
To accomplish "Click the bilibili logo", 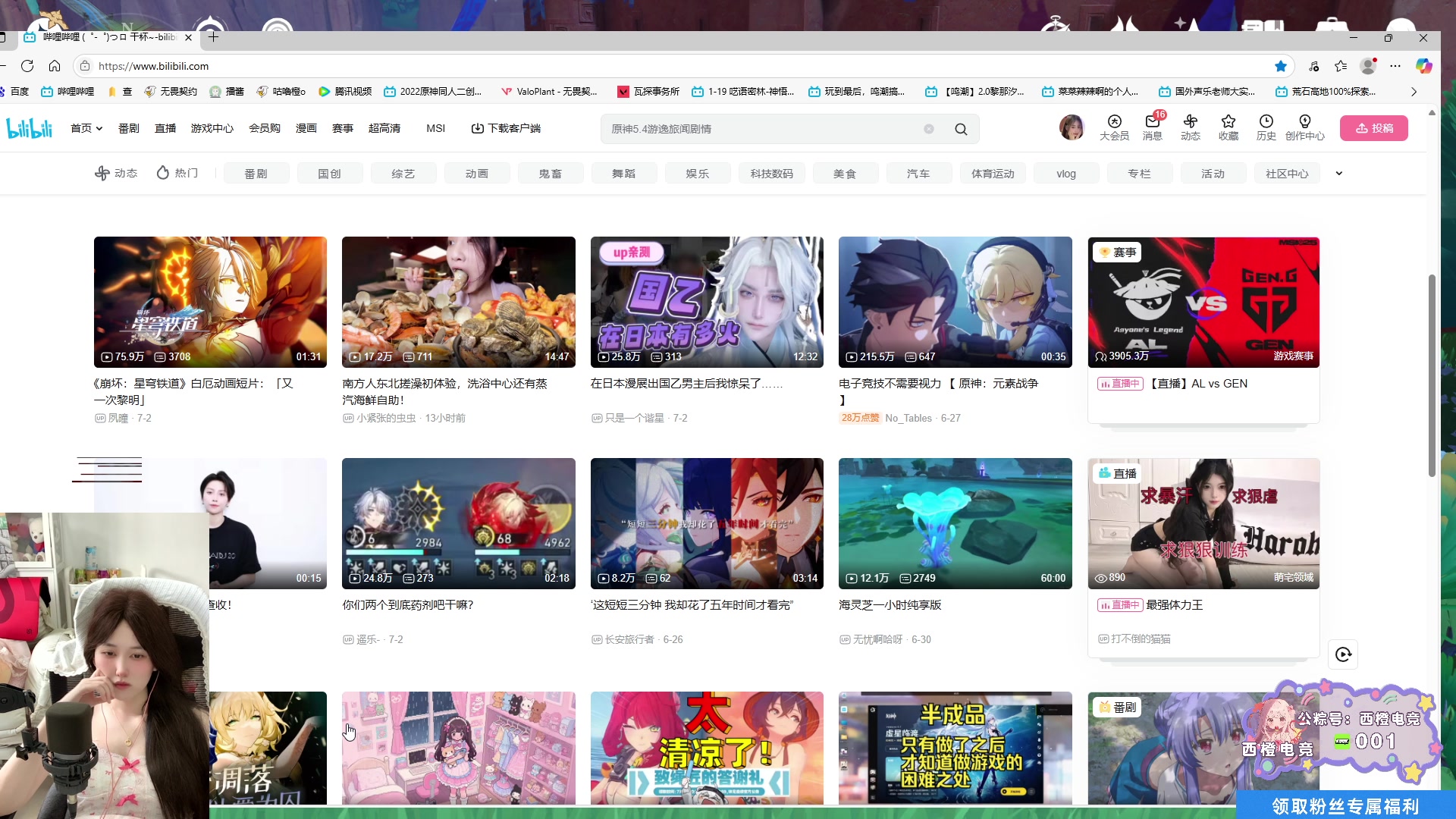I will pyautogui.click(x=30, y=128).
